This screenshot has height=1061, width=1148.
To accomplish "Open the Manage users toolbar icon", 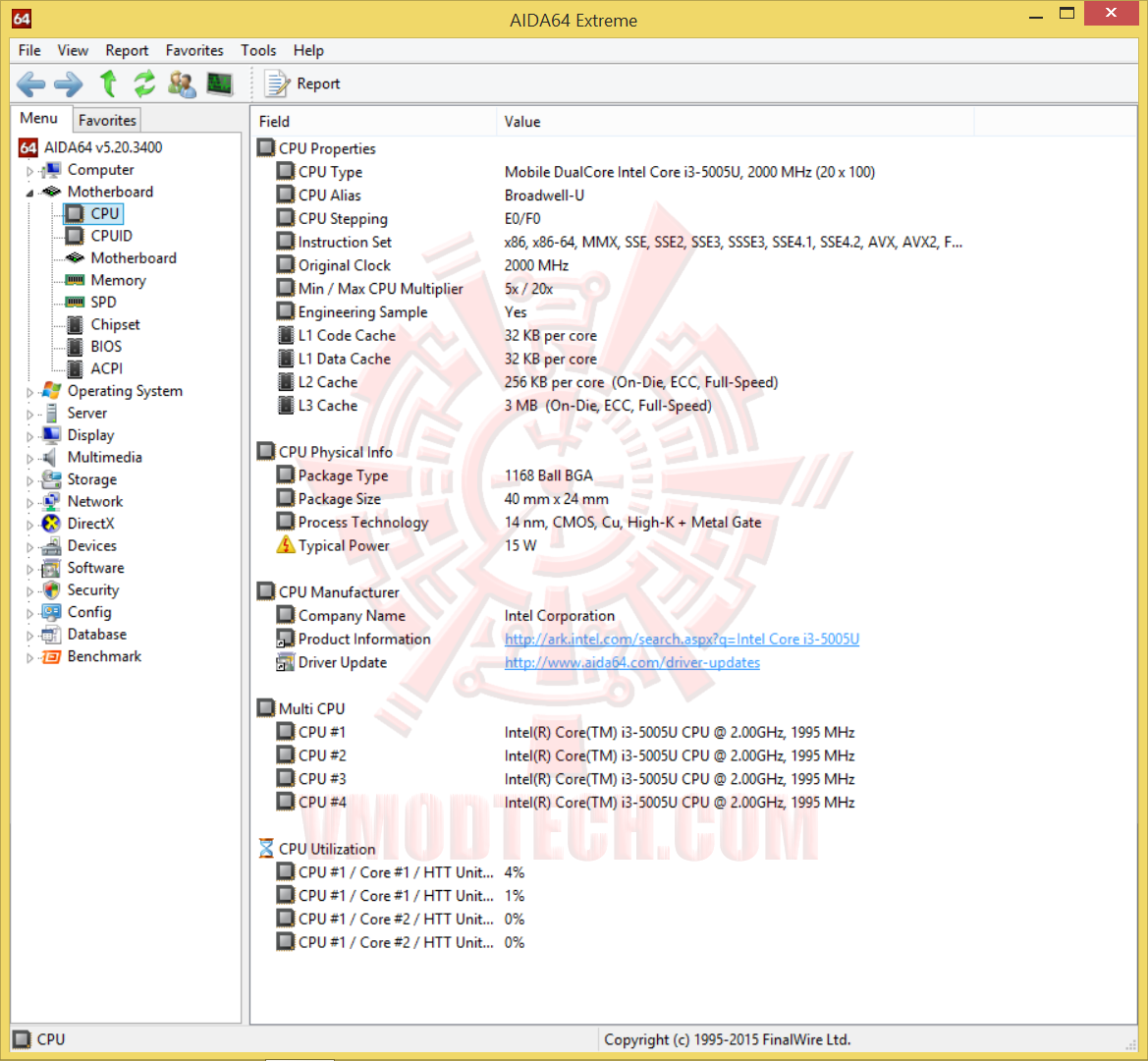I will click(x=182, y=84).
